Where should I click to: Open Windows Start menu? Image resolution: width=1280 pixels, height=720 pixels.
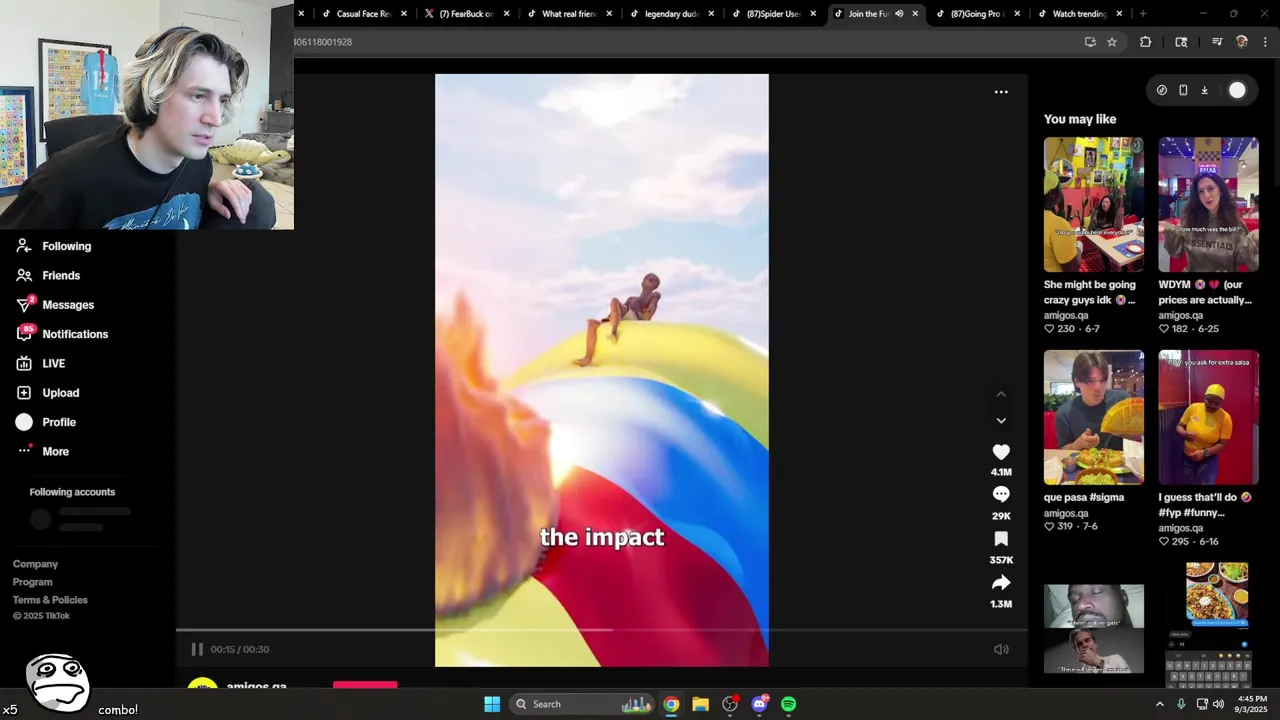click(492, 704)
